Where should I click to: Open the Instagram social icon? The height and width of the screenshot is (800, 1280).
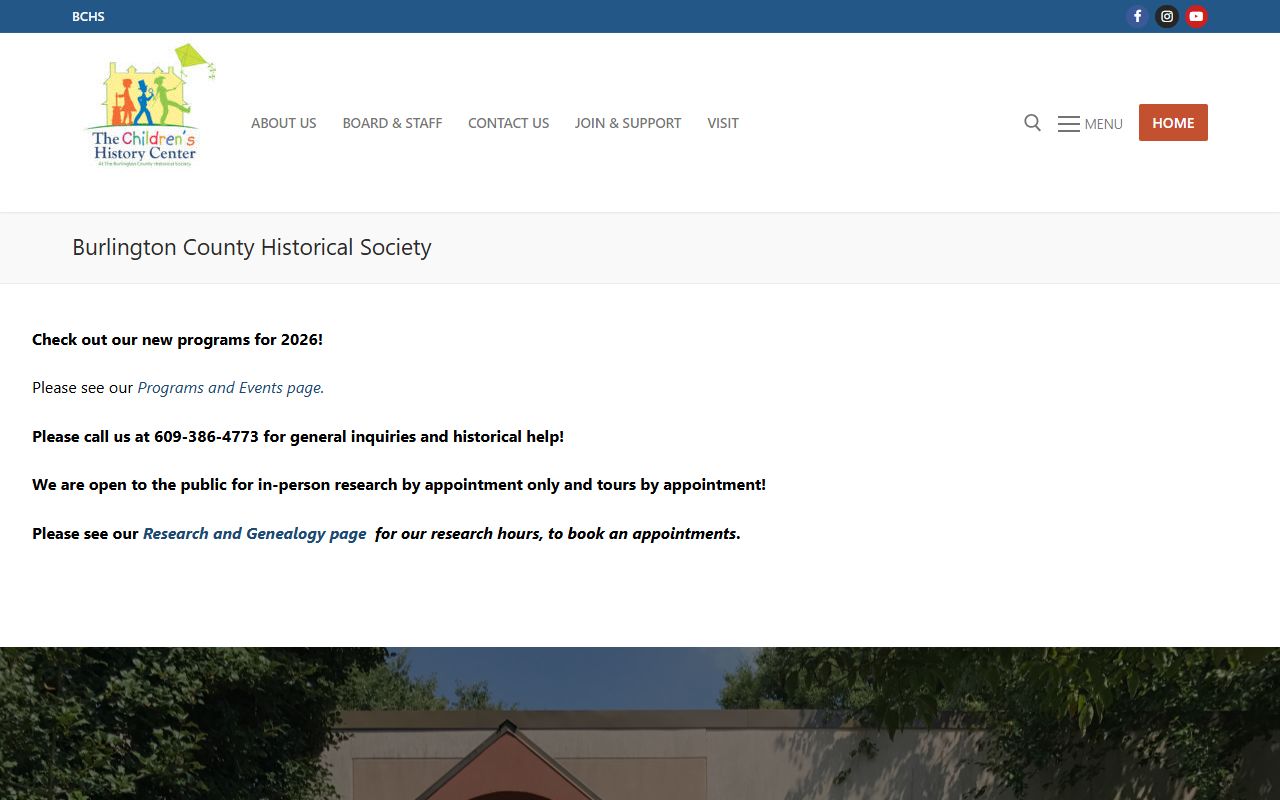click(x=1167, y=16)
